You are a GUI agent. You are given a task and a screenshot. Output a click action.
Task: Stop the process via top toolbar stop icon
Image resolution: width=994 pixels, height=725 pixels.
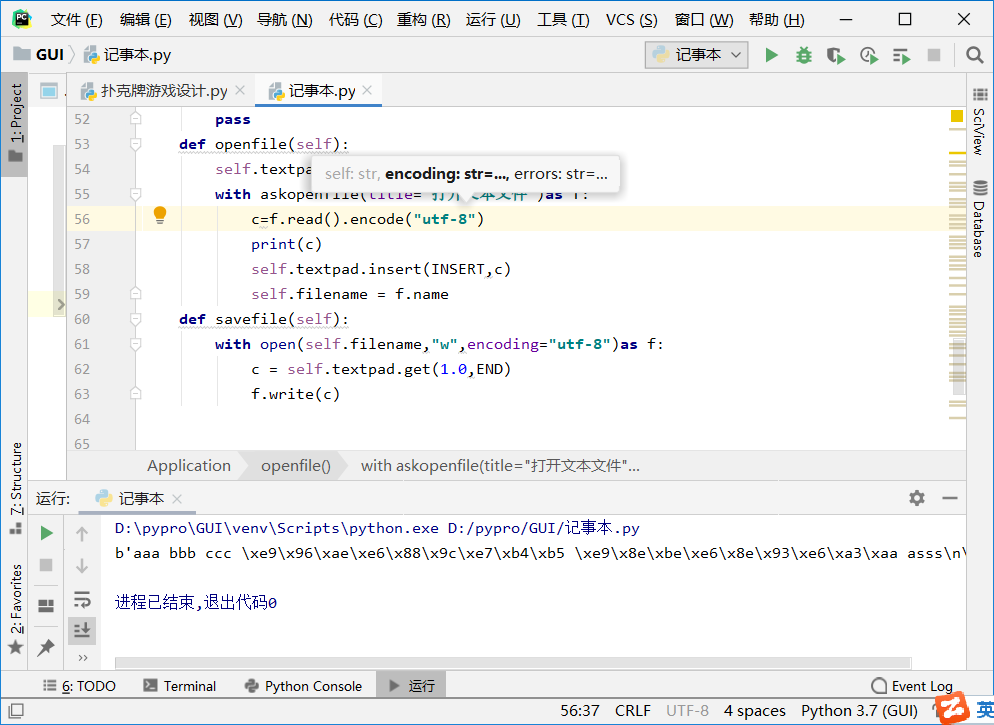(x=933, y=55)
